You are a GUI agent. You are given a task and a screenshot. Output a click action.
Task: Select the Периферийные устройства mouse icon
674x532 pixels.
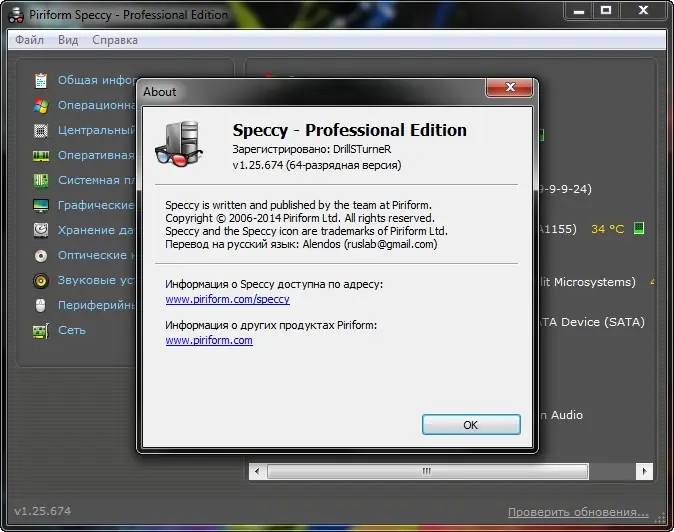(x=40, y=306)
